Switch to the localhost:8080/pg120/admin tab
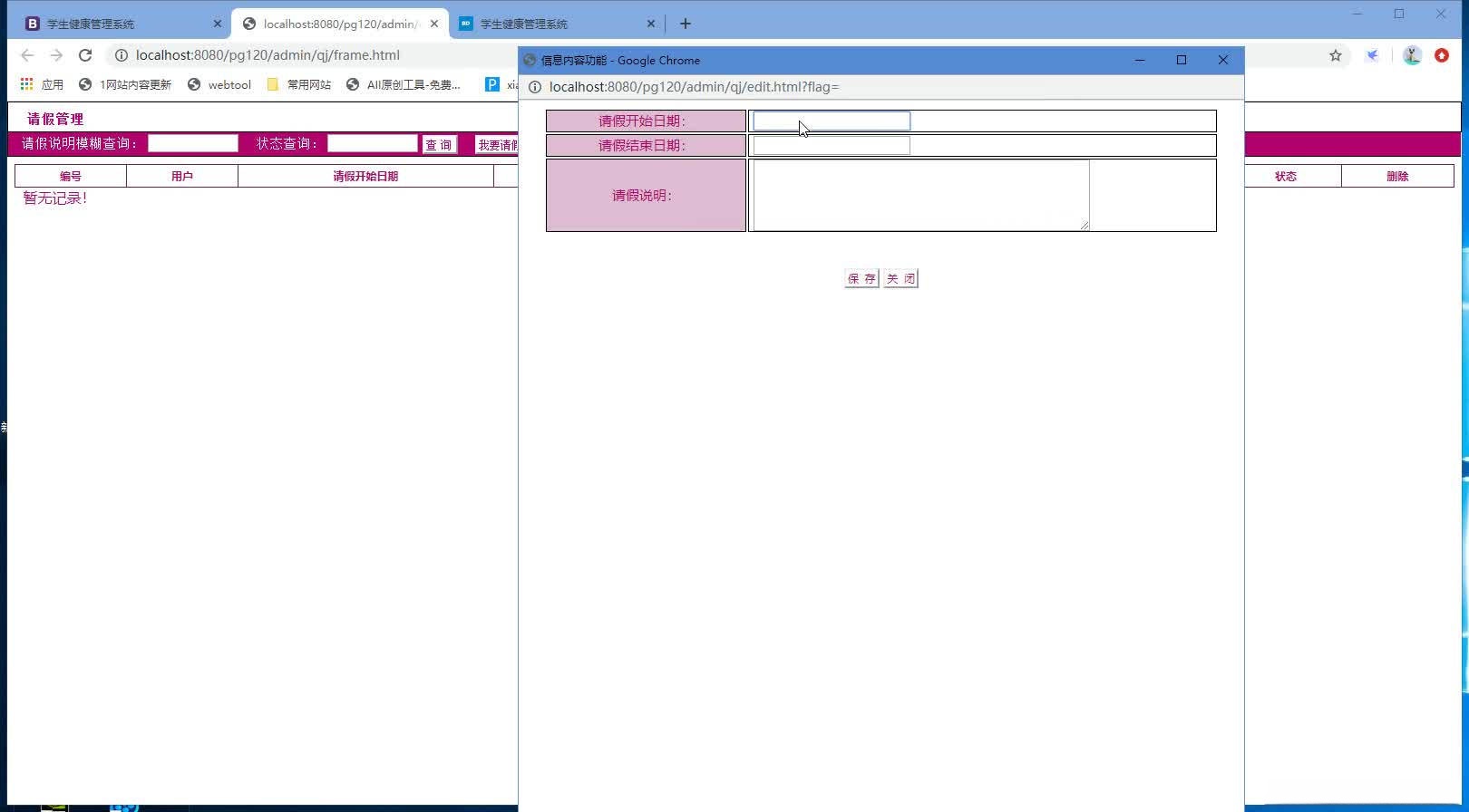This screenshot has width=1469, height=812. [x=340, y=24]
